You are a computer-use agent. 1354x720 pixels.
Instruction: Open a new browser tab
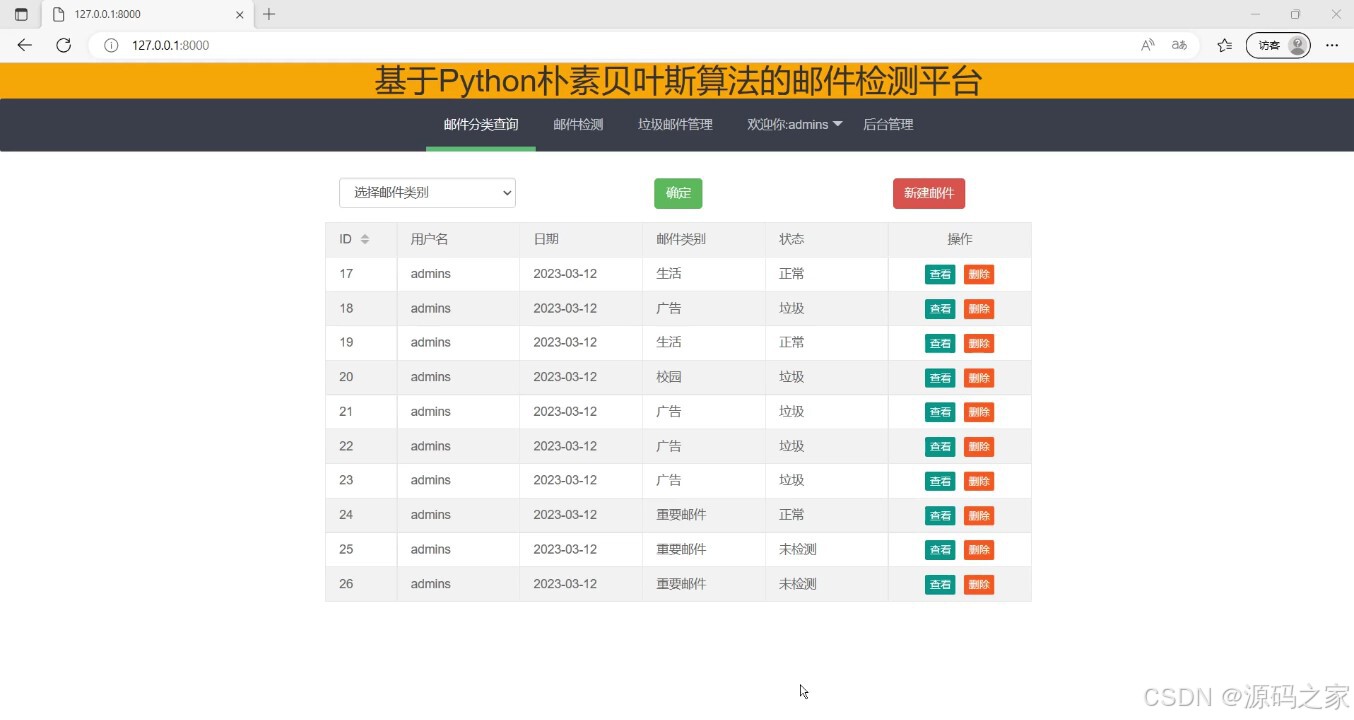269,14
